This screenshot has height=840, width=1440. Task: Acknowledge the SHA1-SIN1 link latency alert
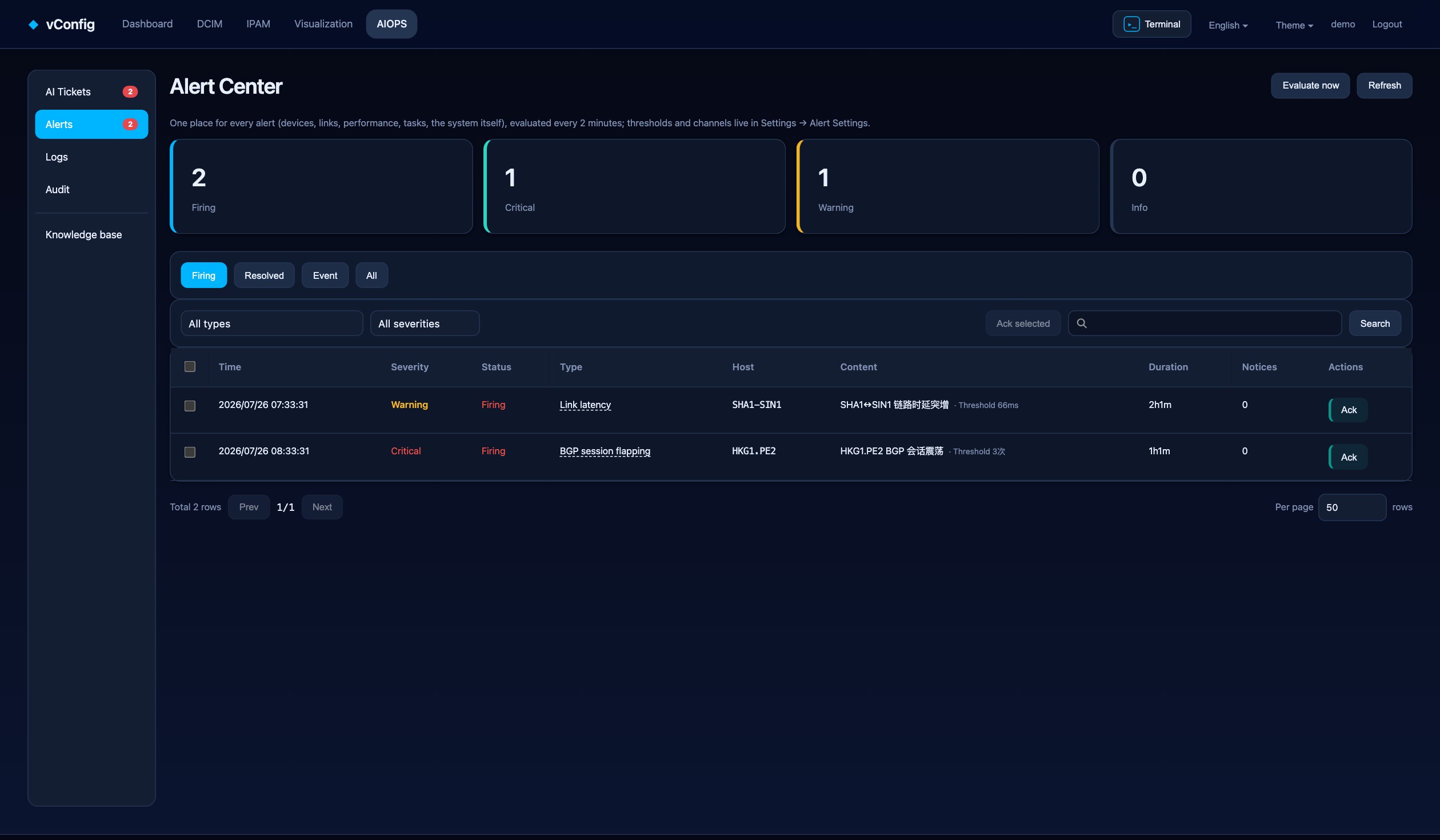(x=1348, y=410)
